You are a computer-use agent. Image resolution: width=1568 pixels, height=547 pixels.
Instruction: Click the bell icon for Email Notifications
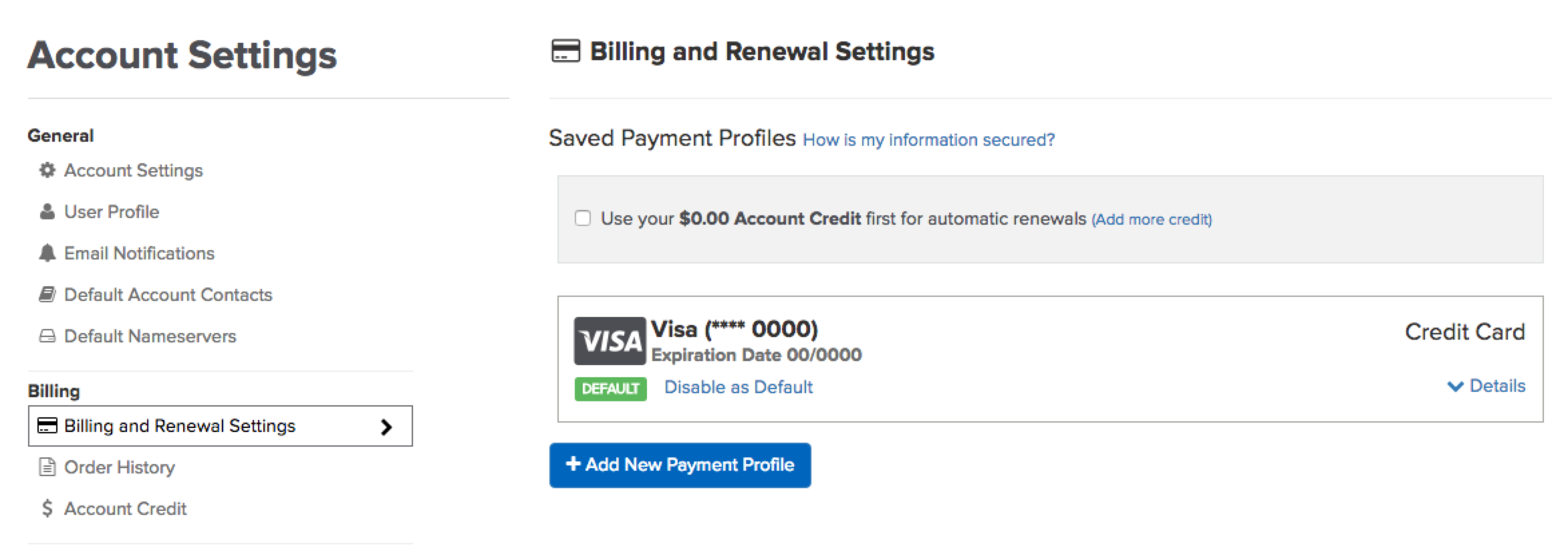coord(47,253)
